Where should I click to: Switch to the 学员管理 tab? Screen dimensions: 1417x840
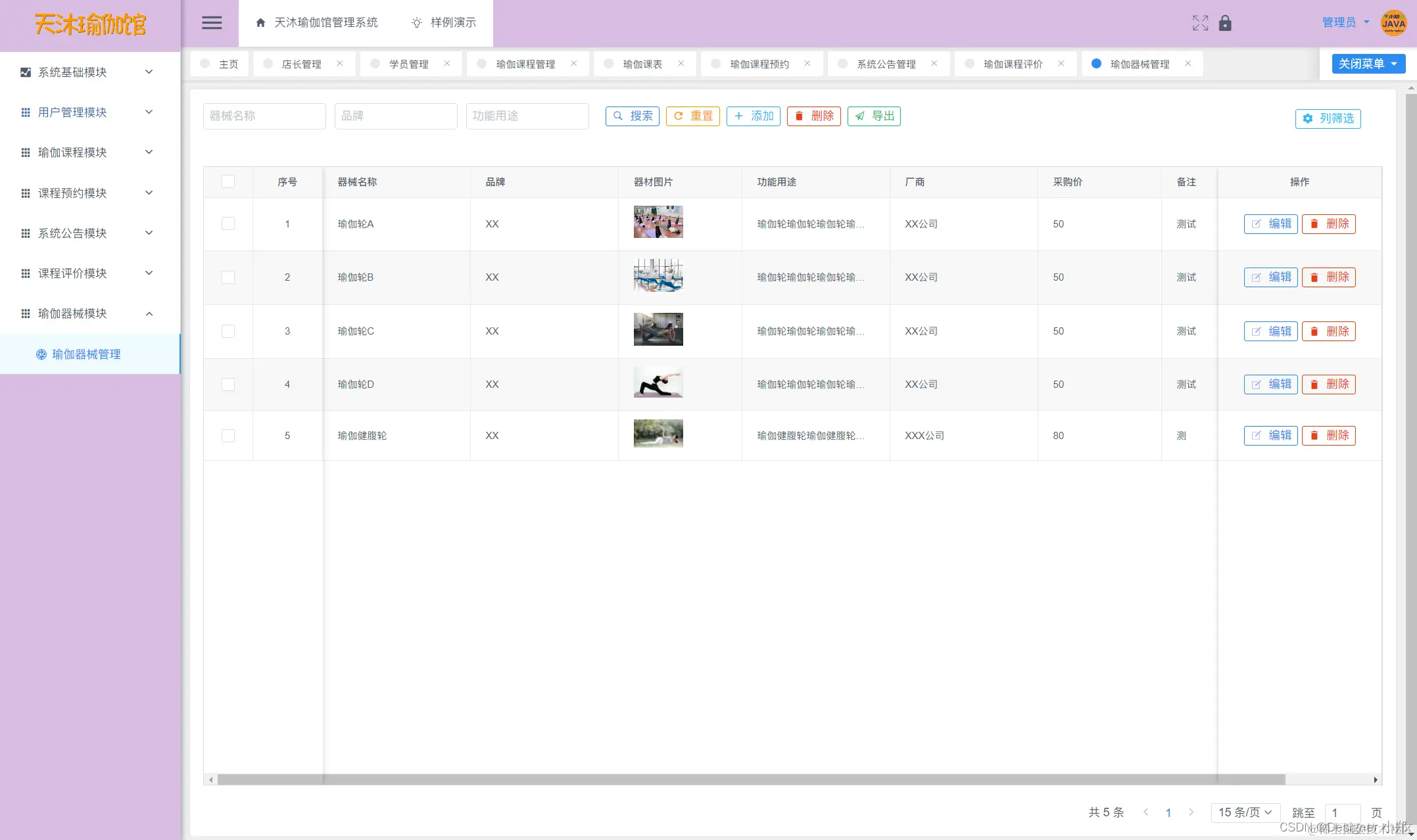click(x=408, y=64)
